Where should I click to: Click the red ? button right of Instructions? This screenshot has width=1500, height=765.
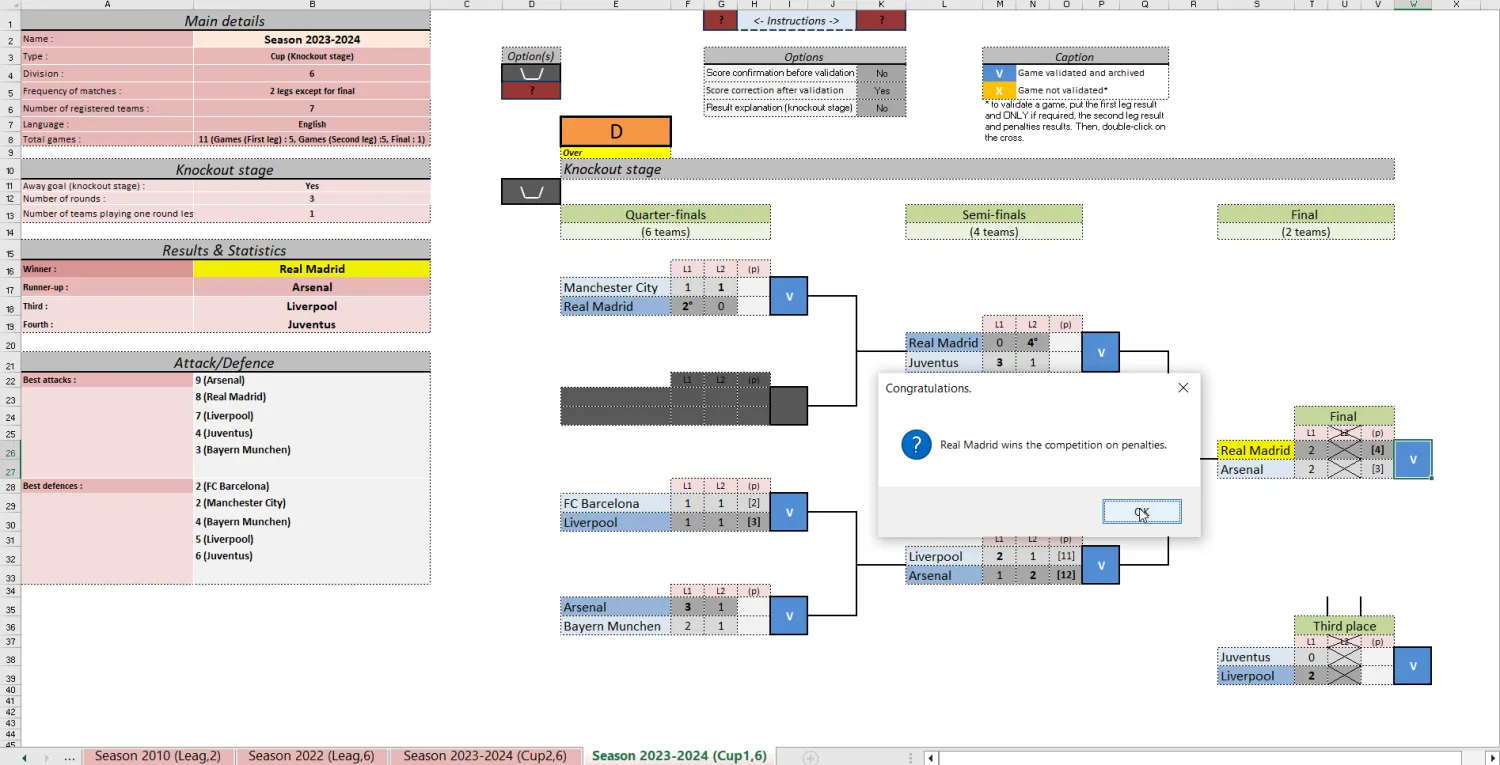pyautogui.click(x=881, y=20)
